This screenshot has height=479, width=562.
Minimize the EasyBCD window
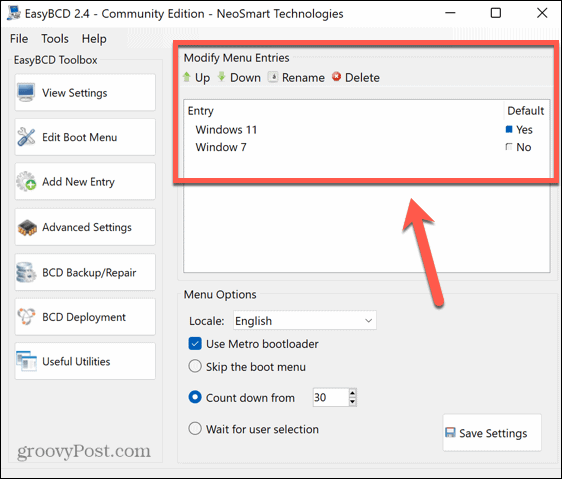click(450, 13)
